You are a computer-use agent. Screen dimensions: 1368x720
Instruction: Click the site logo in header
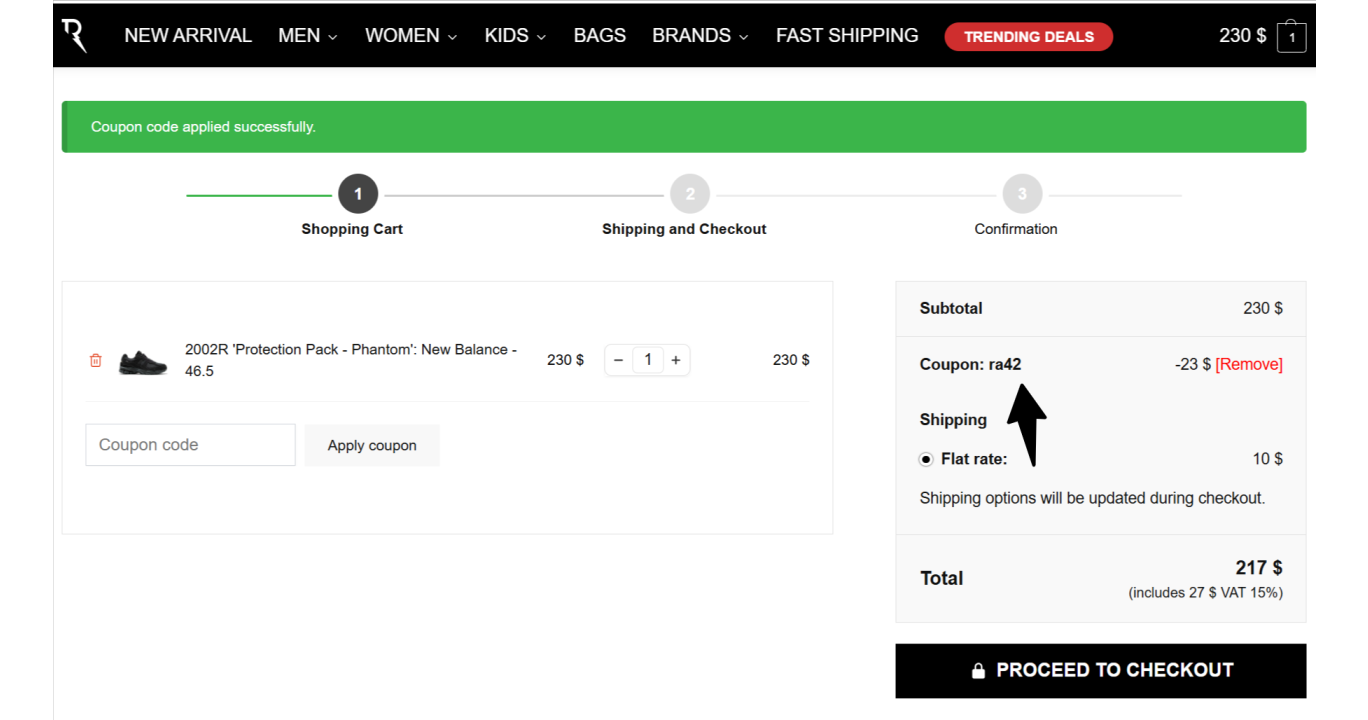click(x=74, y=35)
